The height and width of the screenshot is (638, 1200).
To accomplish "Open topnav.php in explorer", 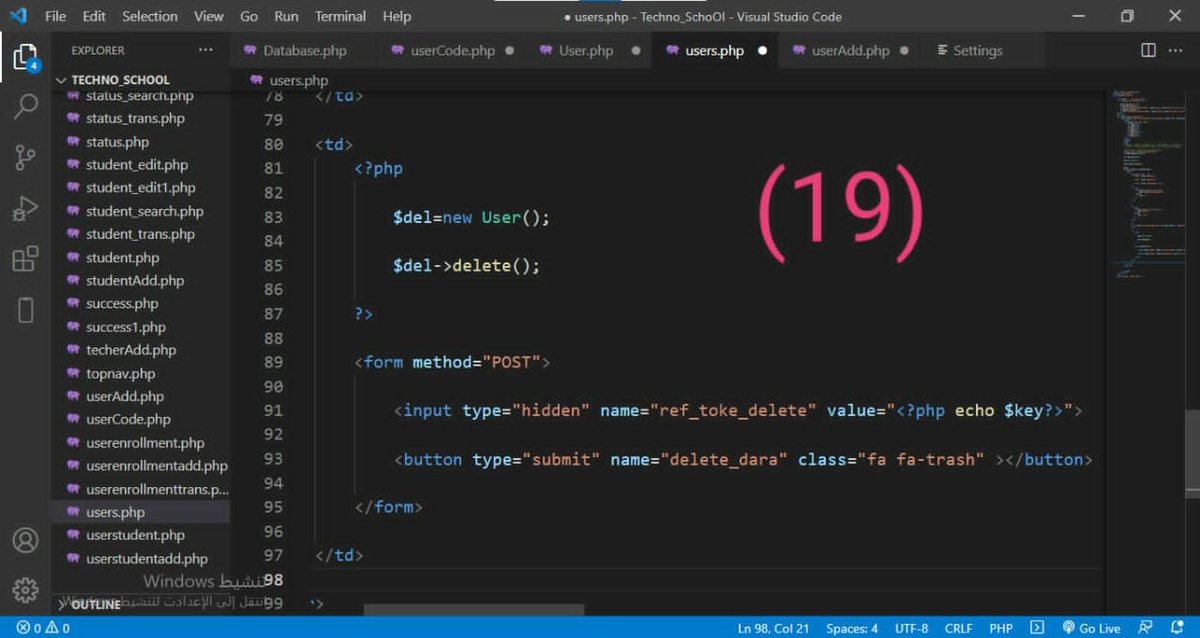I will click(120, 373).
